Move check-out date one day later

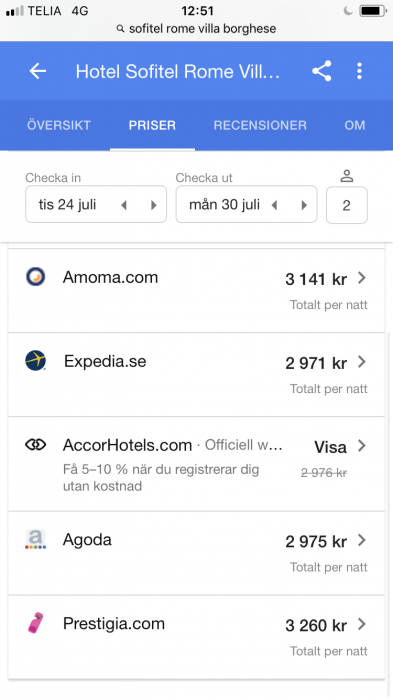304,205
